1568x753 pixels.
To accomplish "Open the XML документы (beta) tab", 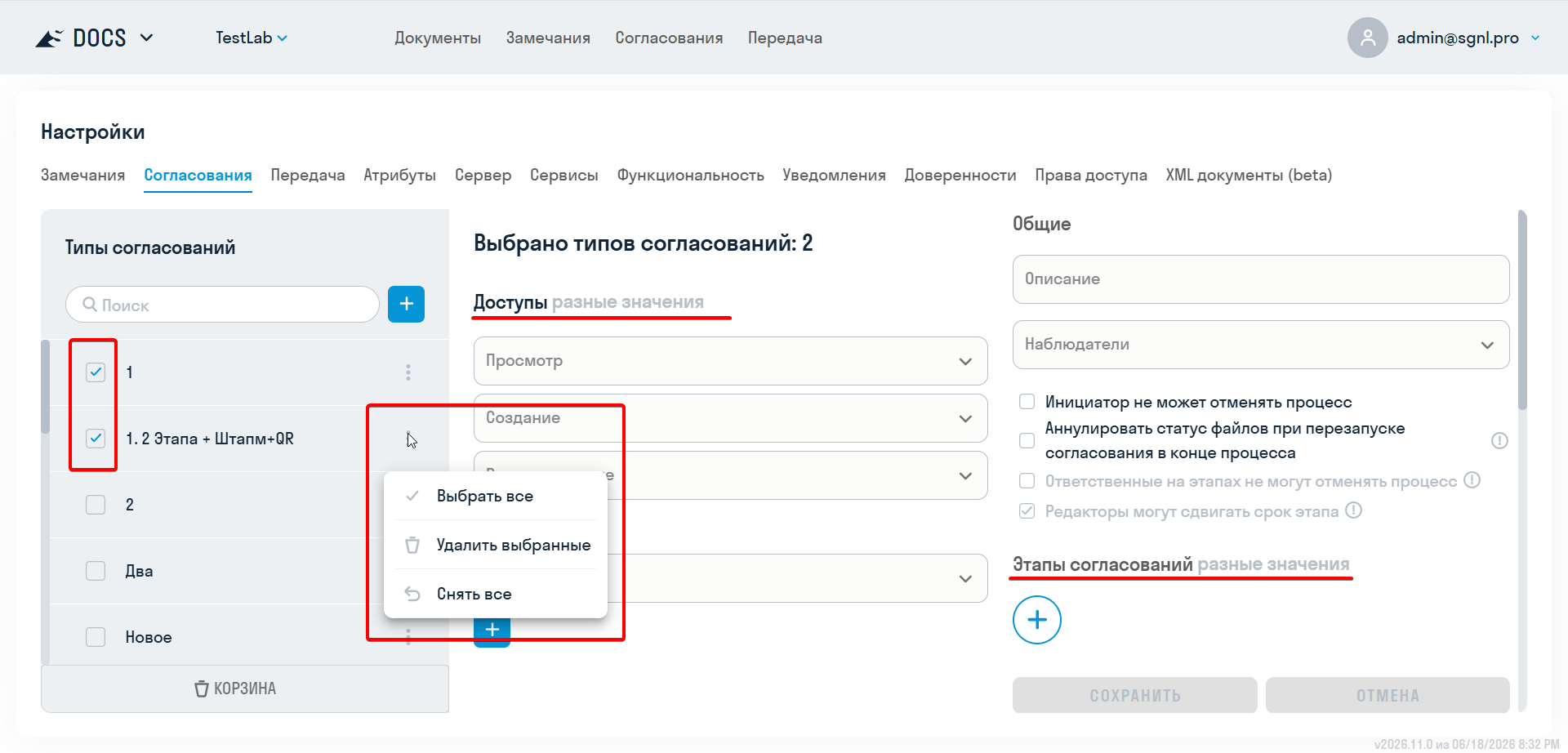I will [1249, 175].
